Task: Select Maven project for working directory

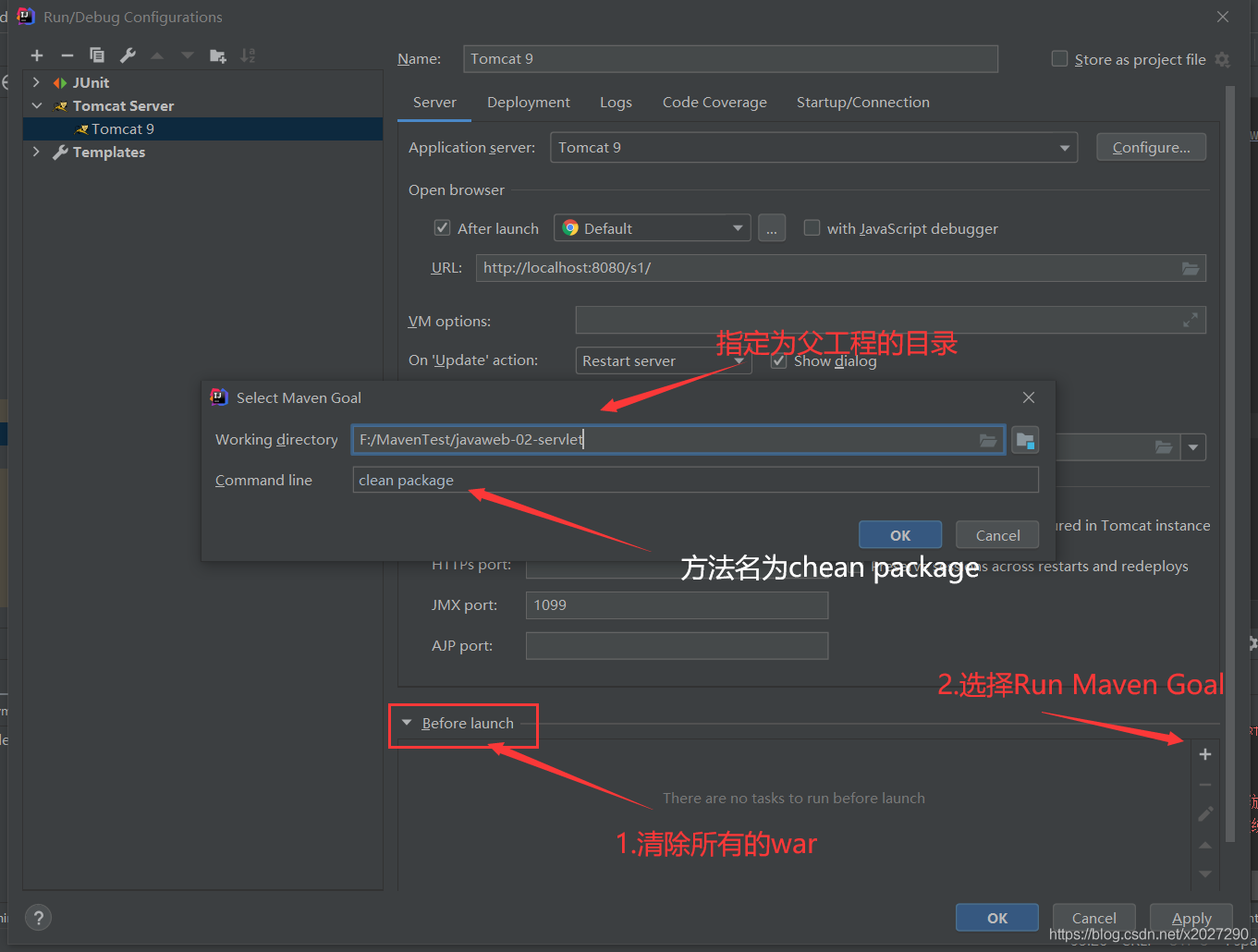Action: [1025, 440]
